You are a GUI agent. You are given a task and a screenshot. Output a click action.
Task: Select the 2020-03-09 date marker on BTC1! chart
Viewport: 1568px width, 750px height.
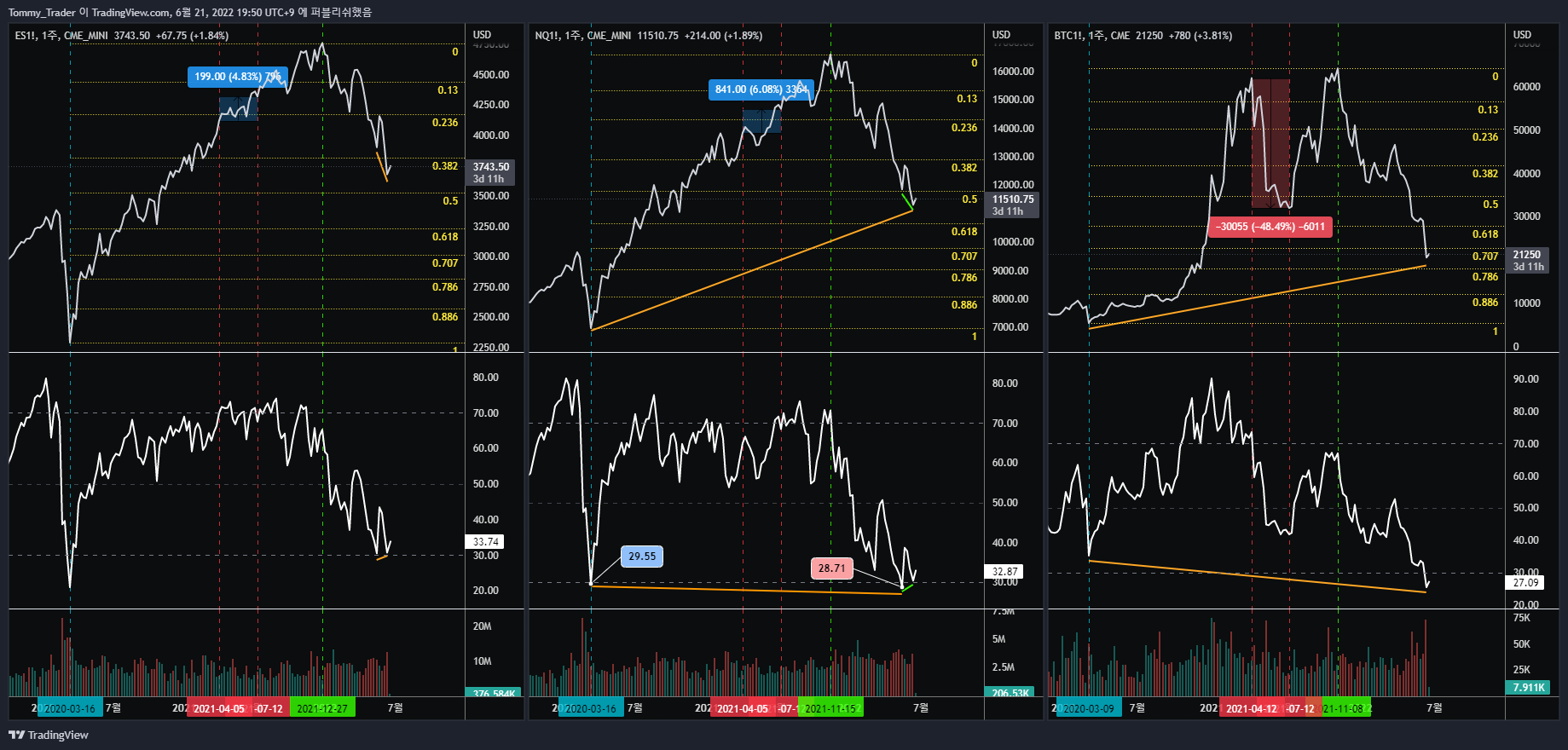click(x=1089, y=708)
